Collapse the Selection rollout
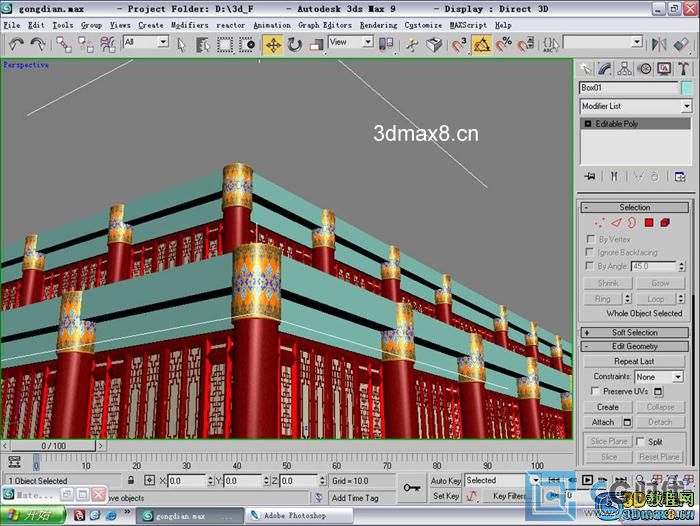 click(x=634, y=207)
